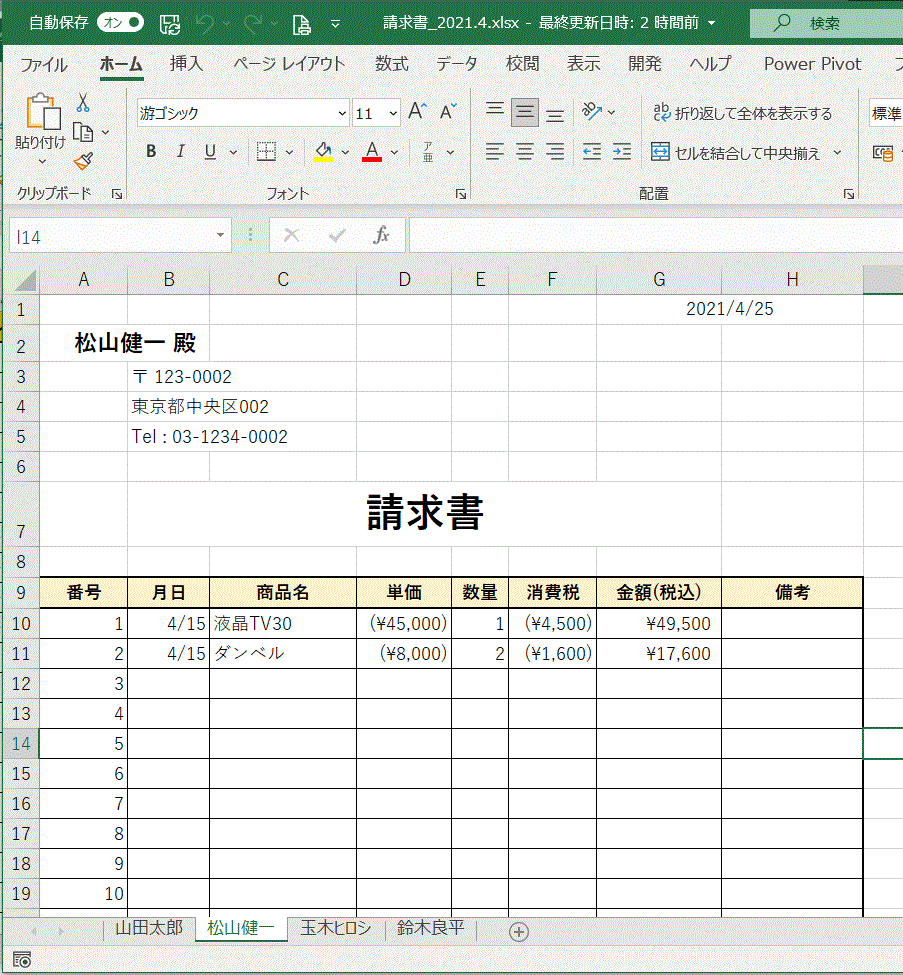This screenshot has height=975, width=903.
Task: Click the Orientation text angle icon
Action: coord(591,113)
